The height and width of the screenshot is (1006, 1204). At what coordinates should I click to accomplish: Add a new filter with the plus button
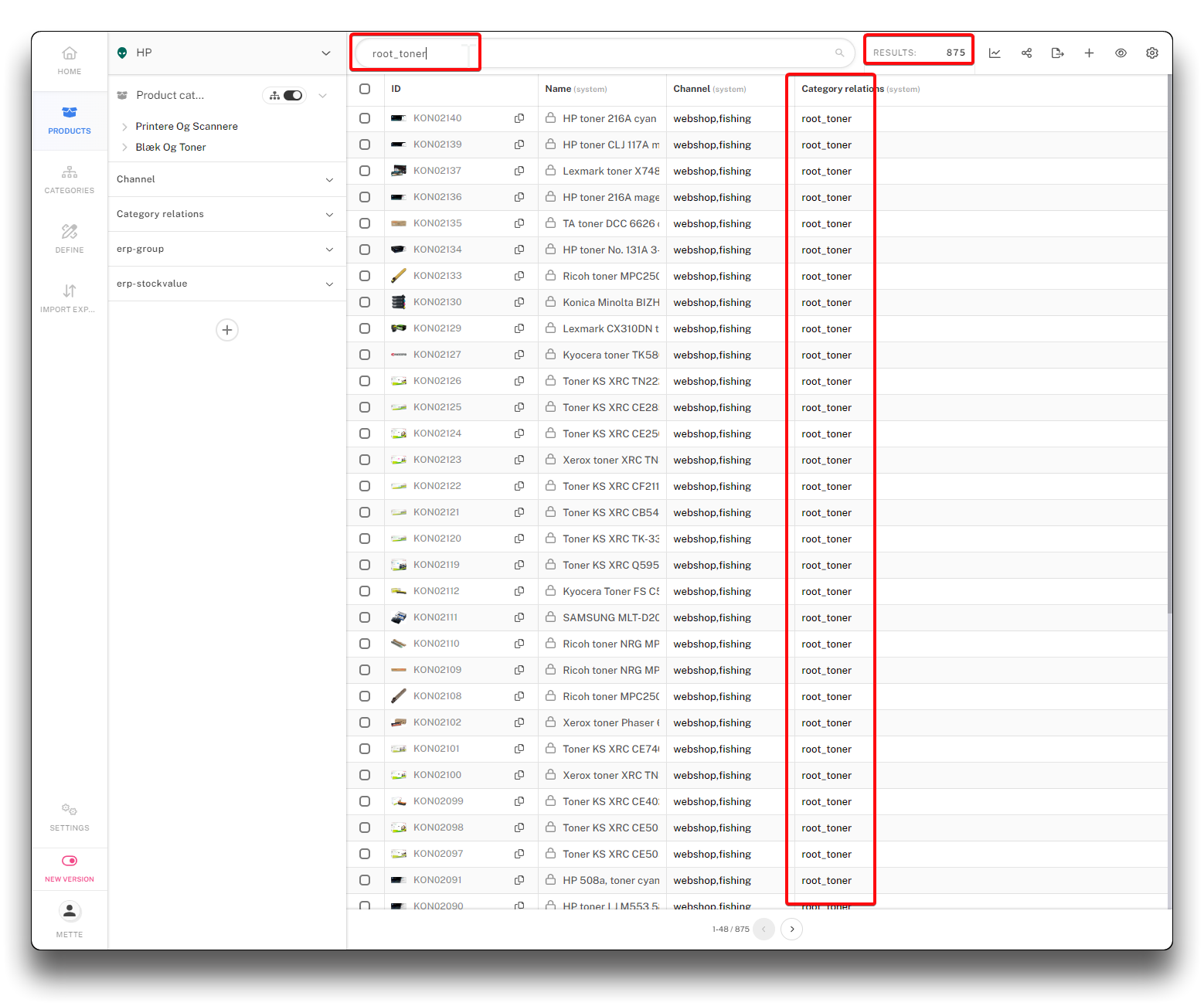pyautogui.click(x=227, y=330)
